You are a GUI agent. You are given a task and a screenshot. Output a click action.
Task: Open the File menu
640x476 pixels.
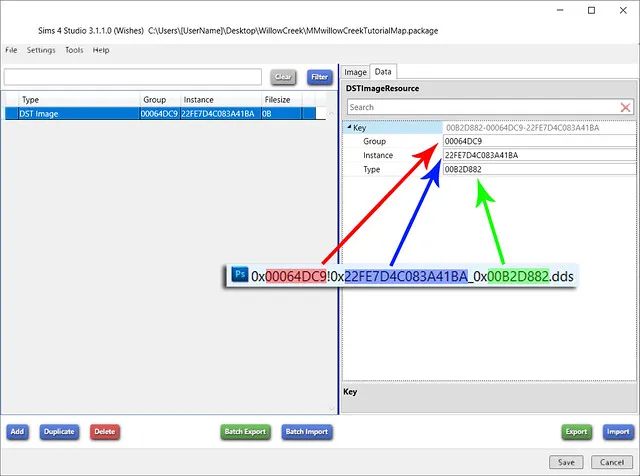pos(11,50)
